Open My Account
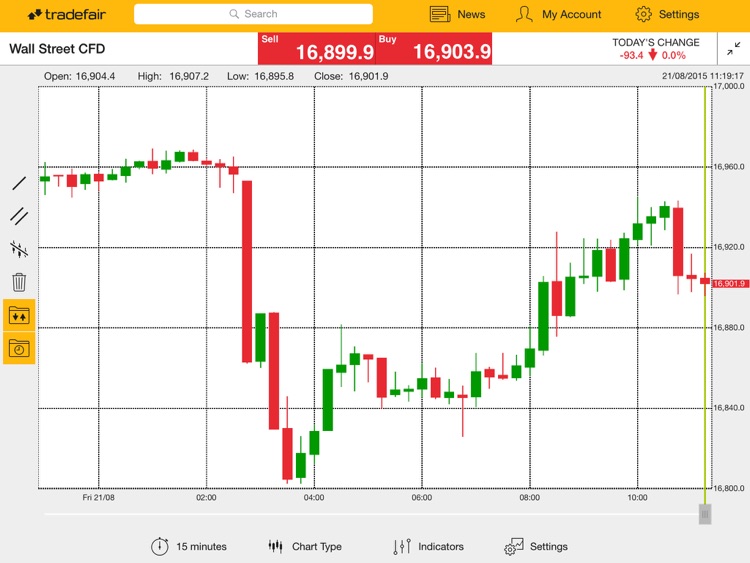The image size is (750, 563). [558, 14]
